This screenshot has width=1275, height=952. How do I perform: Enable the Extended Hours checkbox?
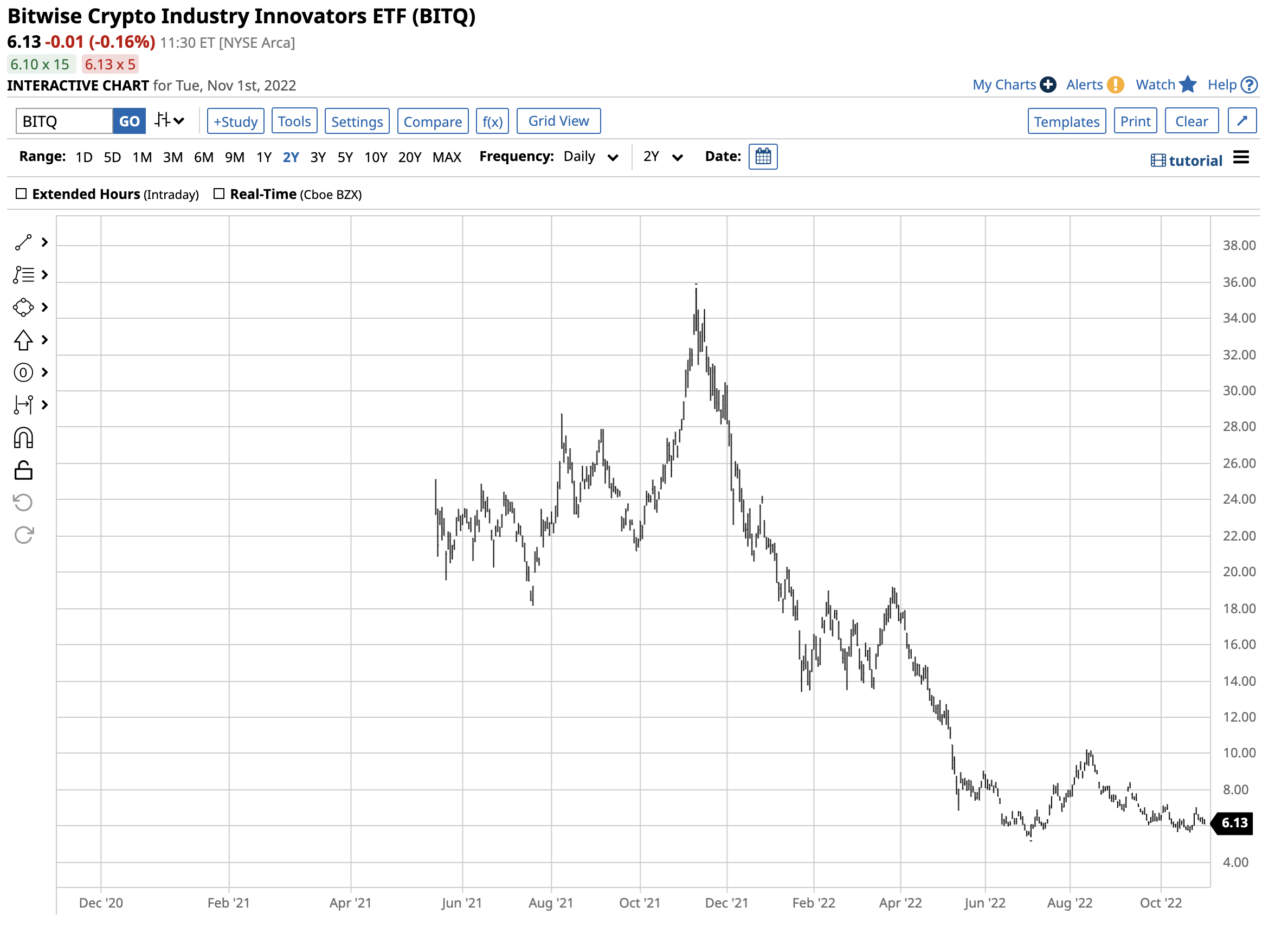pyautogui.click(x=21, y=194)
